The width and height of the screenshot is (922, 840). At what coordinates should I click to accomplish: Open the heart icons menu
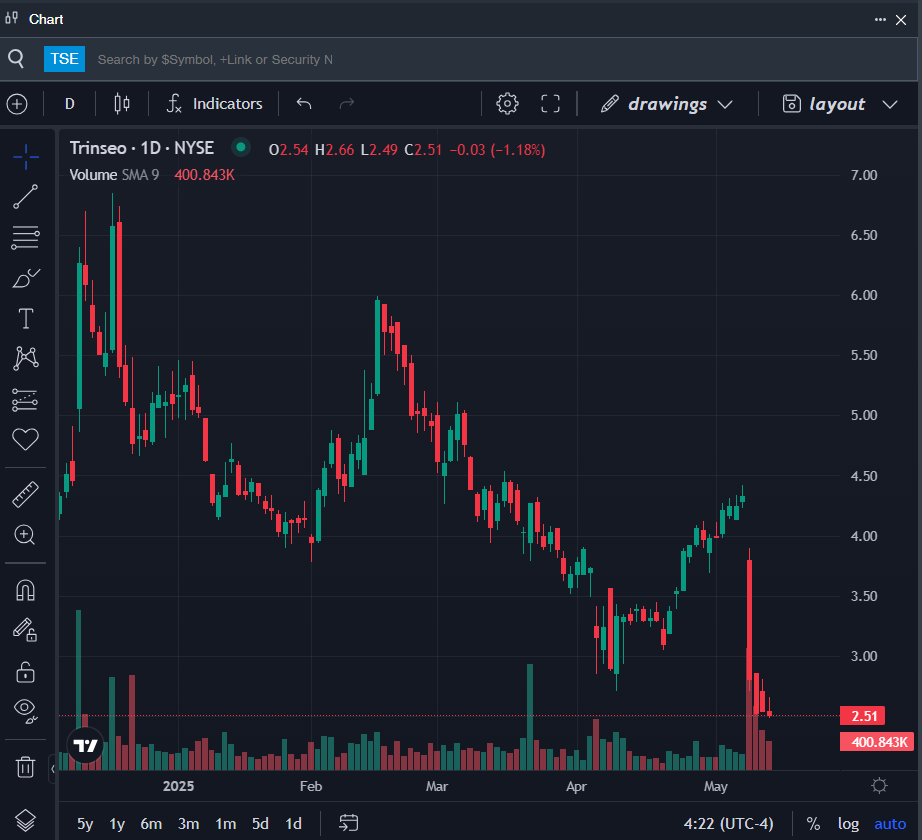point(25,439)
